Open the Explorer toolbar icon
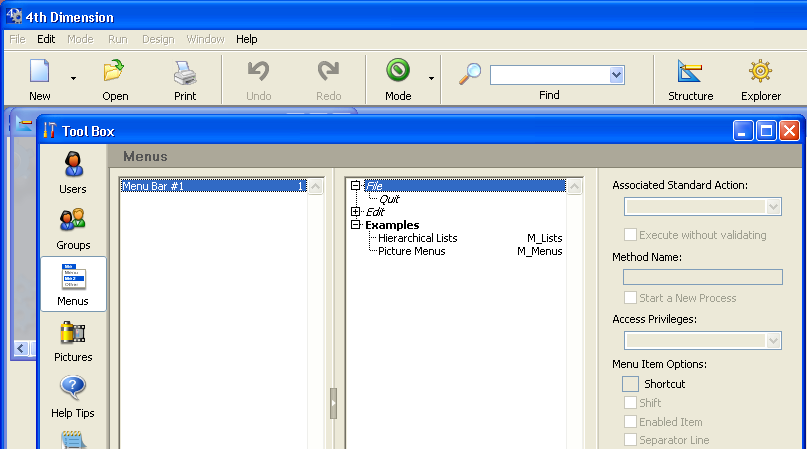 760,73
